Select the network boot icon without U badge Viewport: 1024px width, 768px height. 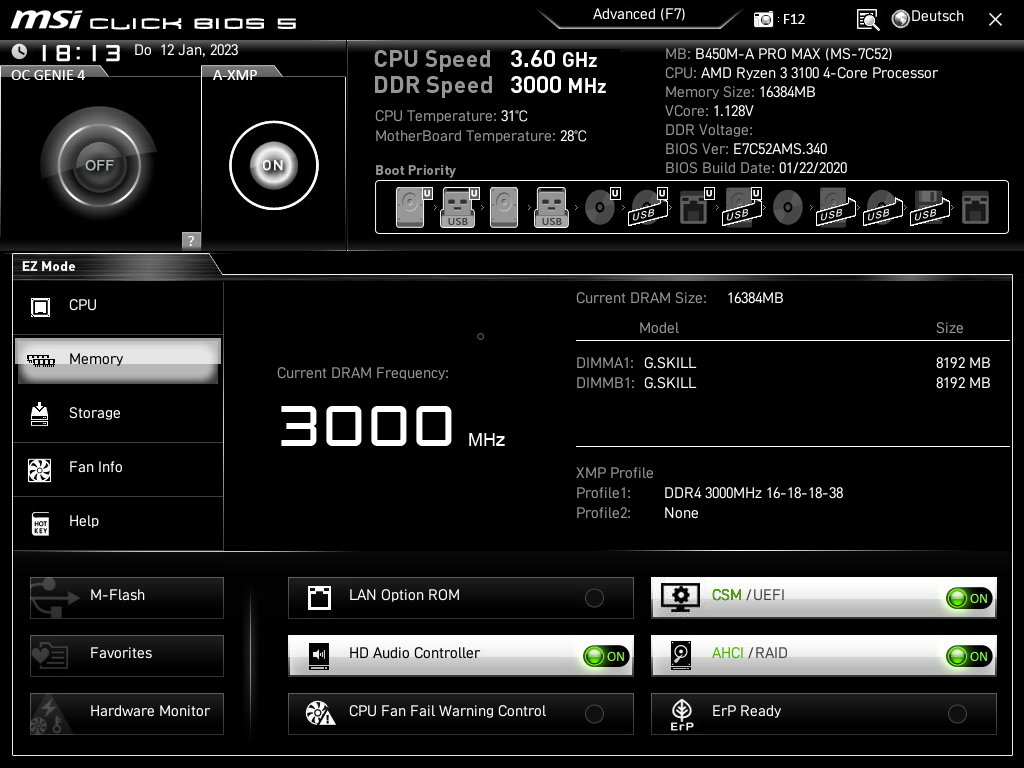[x=975, y=207]
